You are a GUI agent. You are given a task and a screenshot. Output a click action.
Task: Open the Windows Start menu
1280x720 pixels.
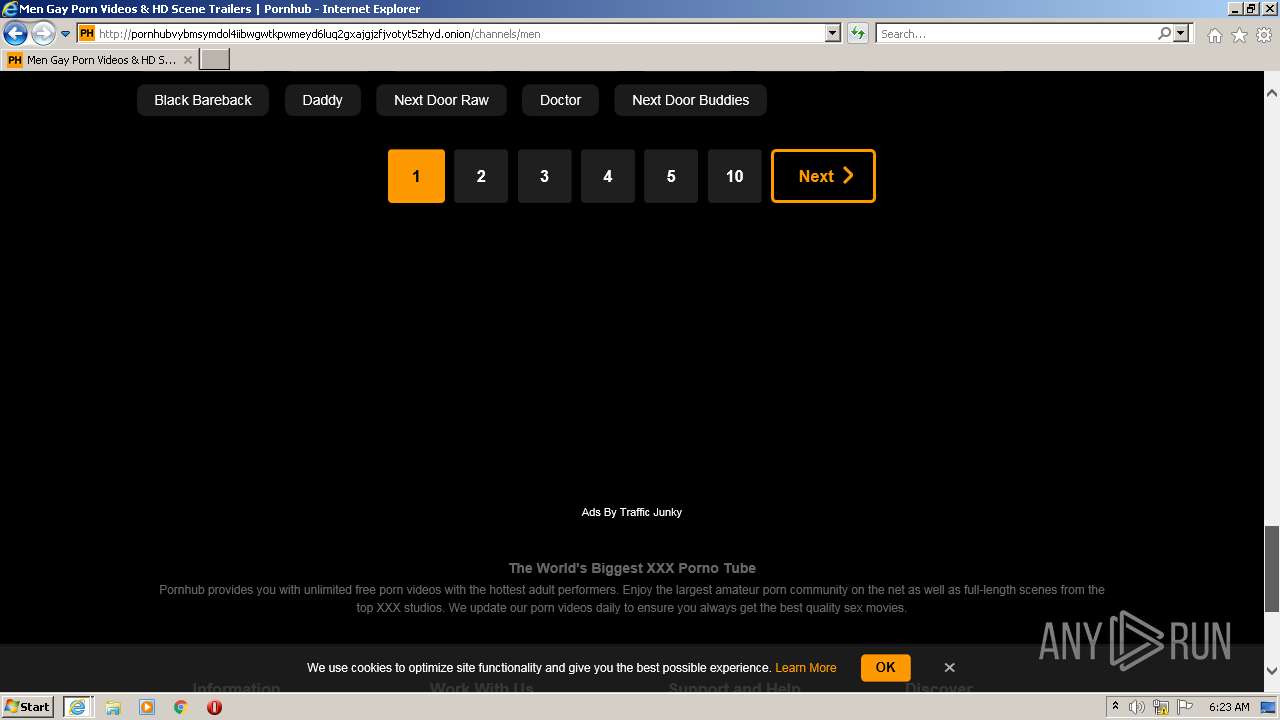tap(28, 706)
